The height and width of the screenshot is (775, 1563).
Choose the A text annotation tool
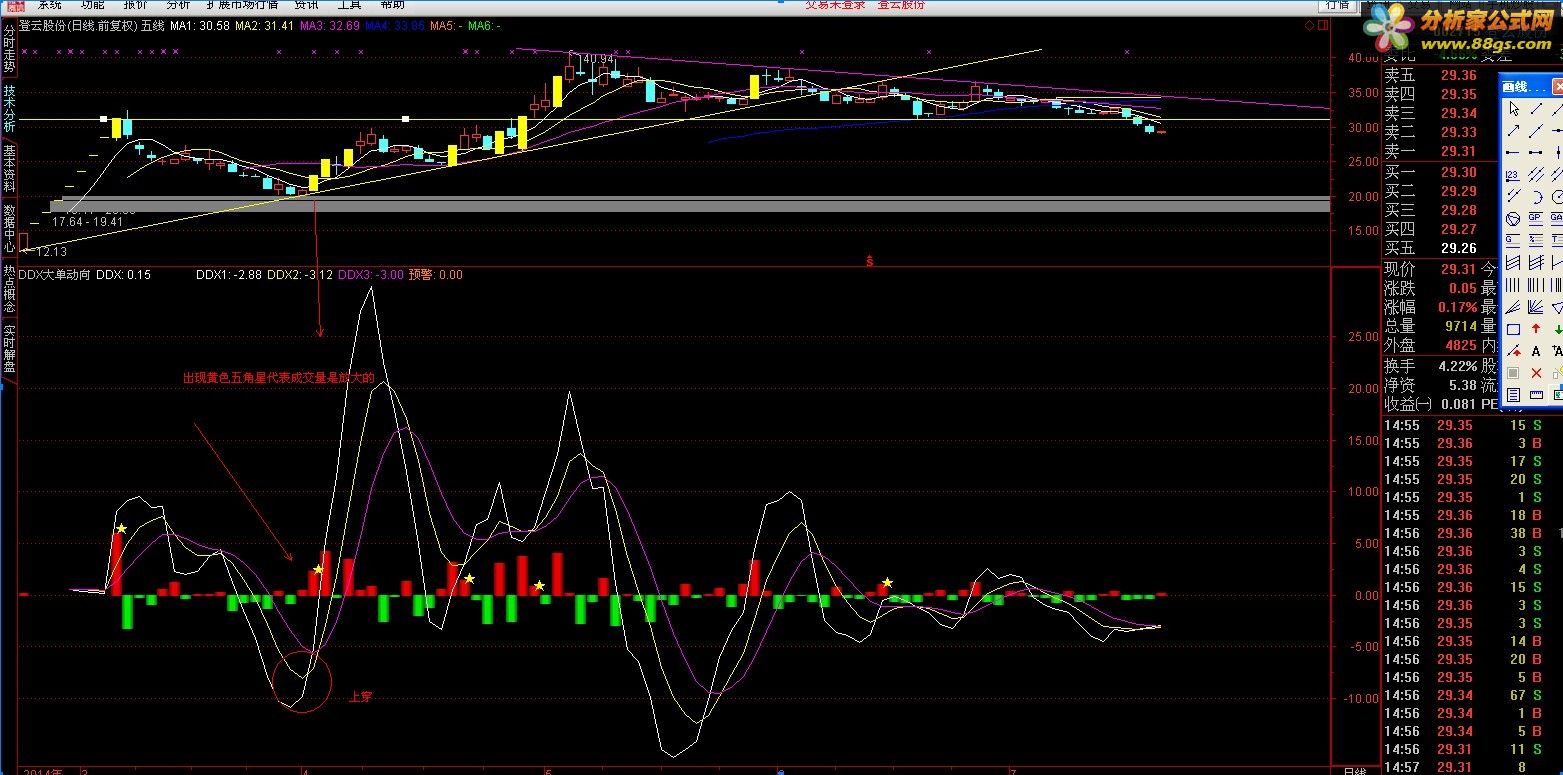coord(1536,350)
